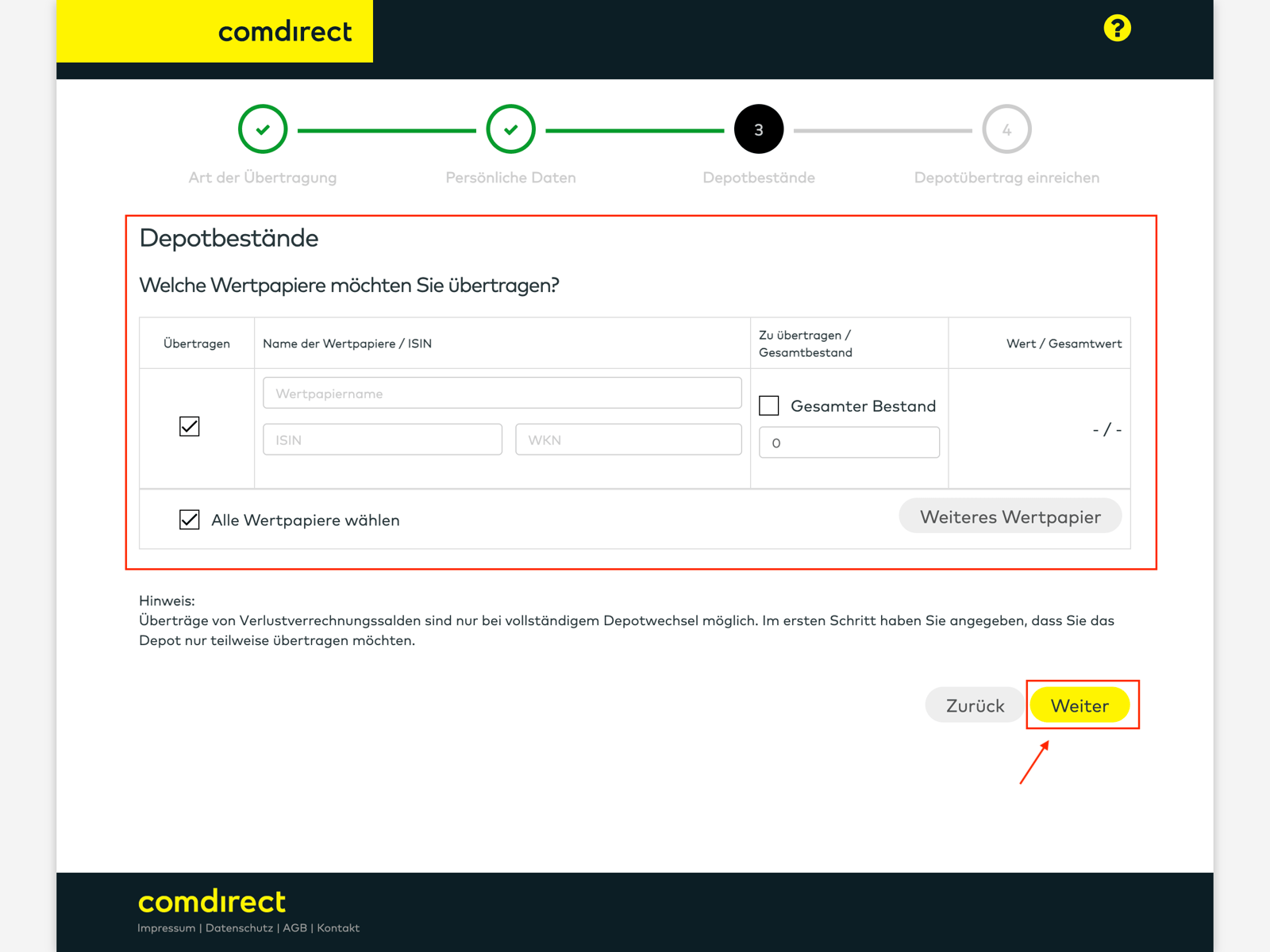Click the comdirect logo in the header
The image size is (1270, 952).
[285, 32]
